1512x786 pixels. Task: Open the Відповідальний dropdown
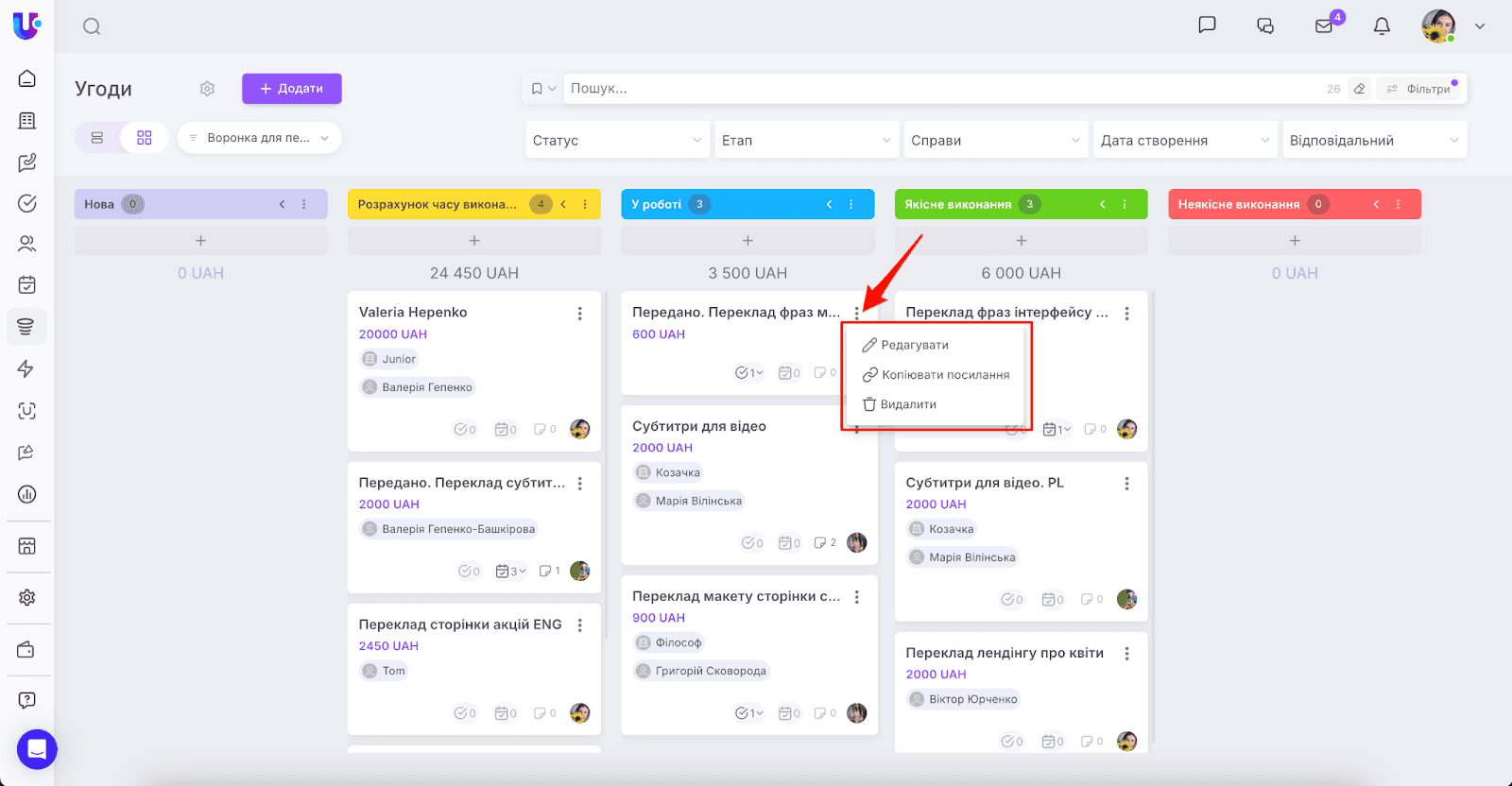click(x=1373, y=141)
